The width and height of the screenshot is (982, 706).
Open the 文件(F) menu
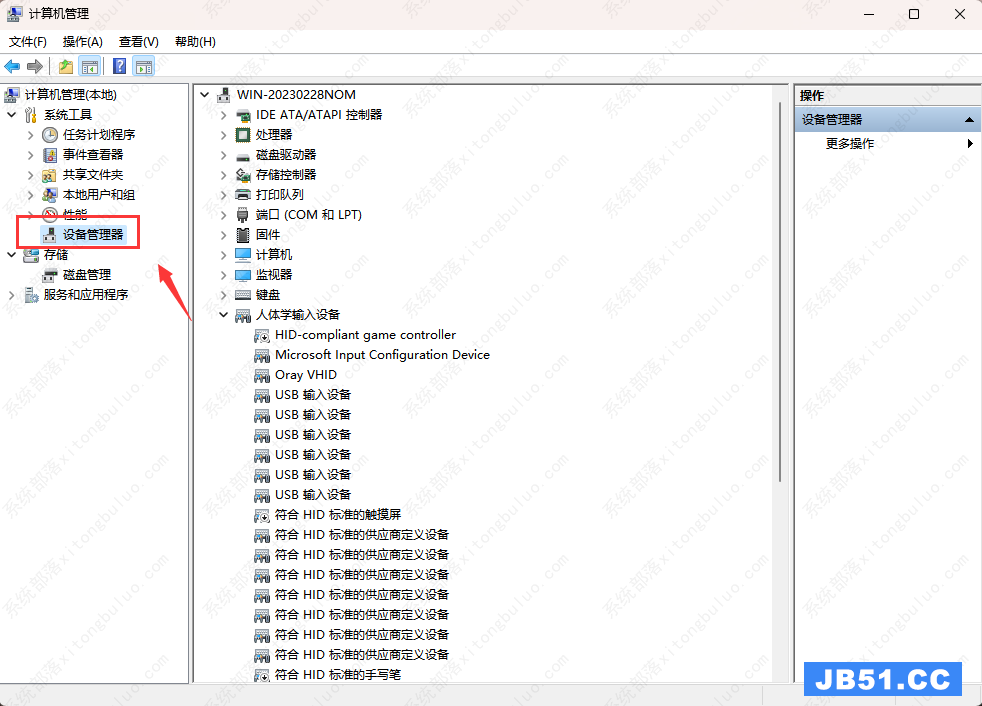(x=28, y=42)
